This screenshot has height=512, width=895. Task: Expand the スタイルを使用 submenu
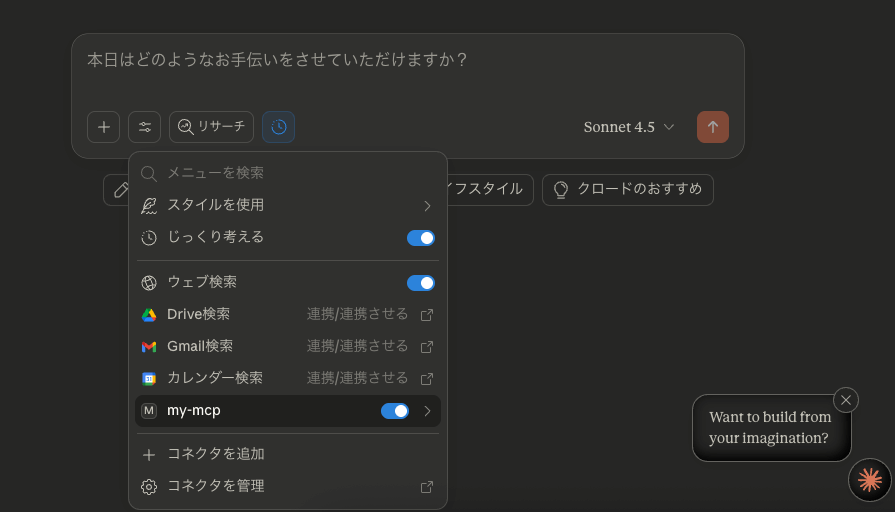point(427,206)
